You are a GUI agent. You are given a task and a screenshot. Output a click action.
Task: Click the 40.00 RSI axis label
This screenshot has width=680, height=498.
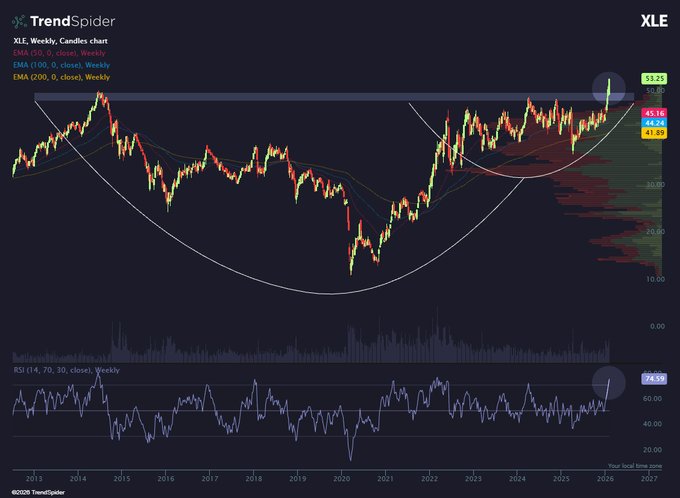(x=652, y=424)
